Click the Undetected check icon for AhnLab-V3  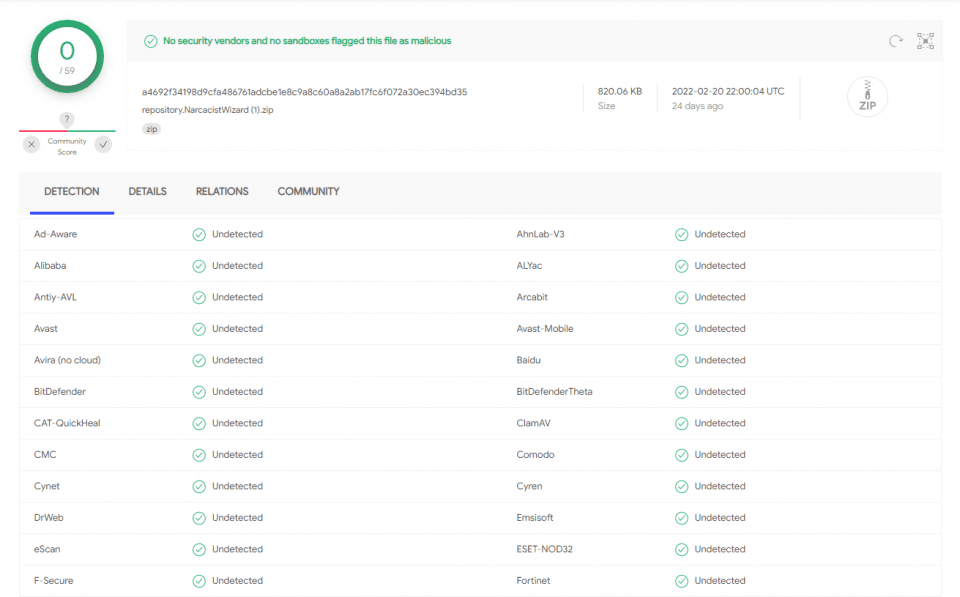pos(681,235)
